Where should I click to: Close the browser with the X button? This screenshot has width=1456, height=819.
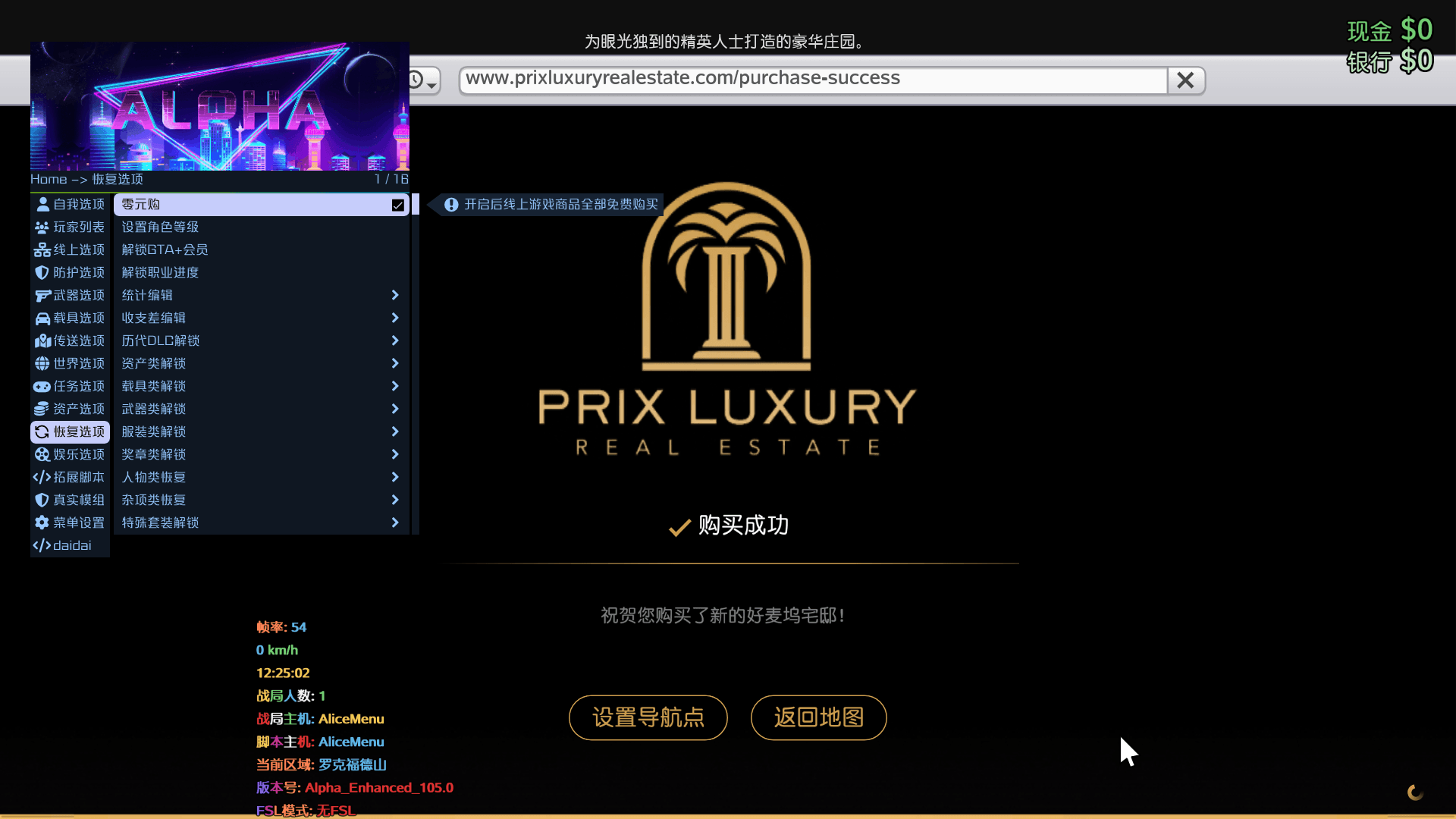(x=1186, y=80)
